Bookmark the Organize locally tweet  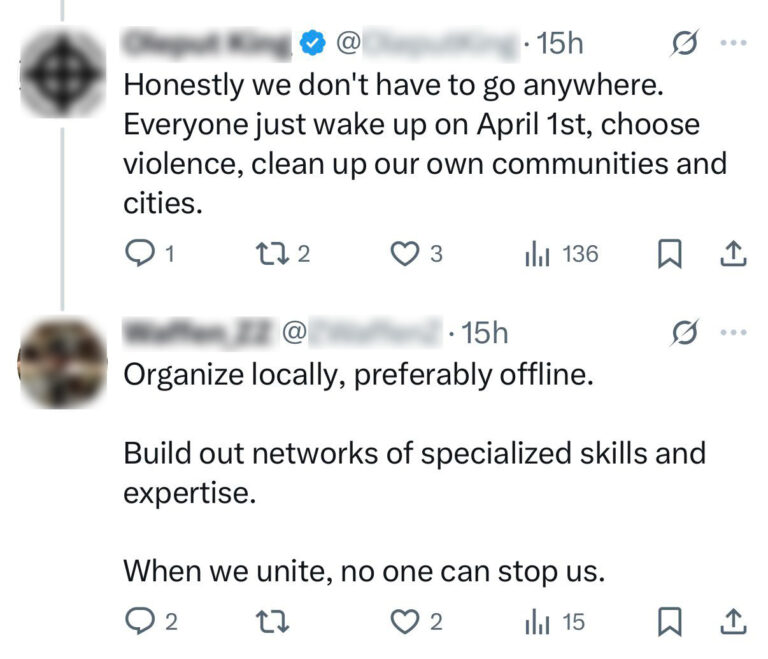click(667, 622)
